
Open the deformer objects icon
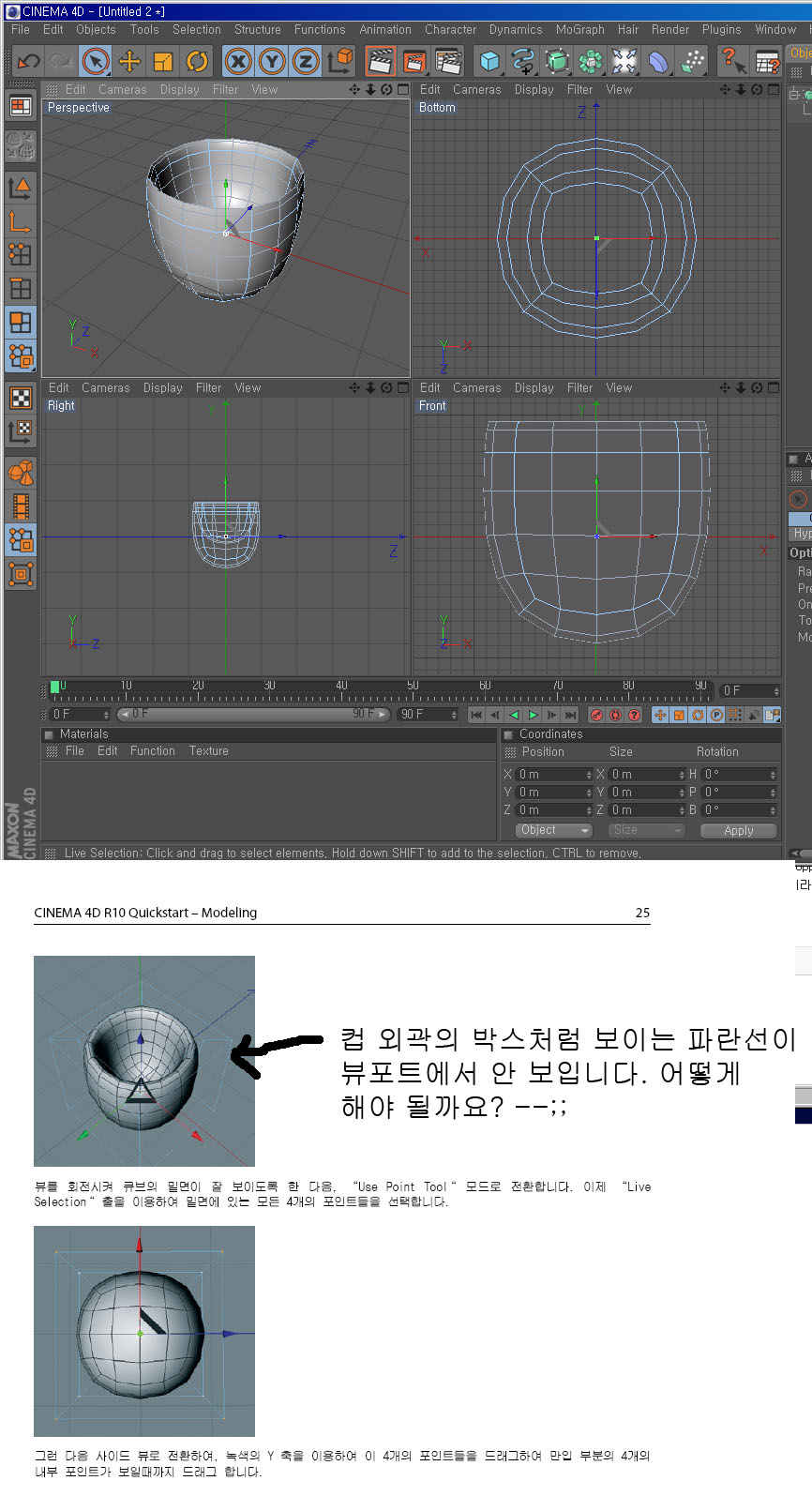tap(658, 61)
